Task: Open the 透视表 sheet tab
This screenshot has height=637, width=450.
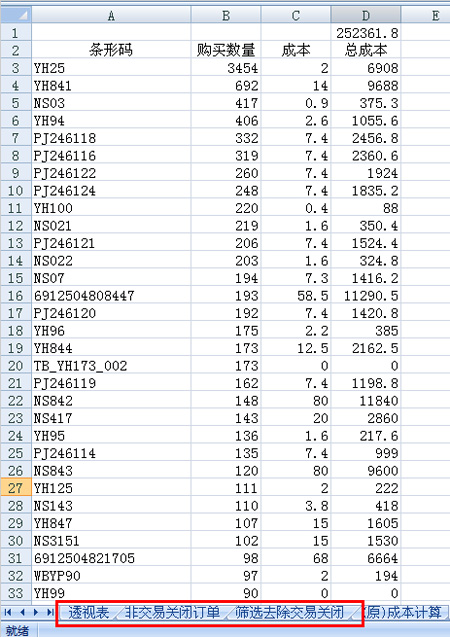Action: [x=89, y=612]
